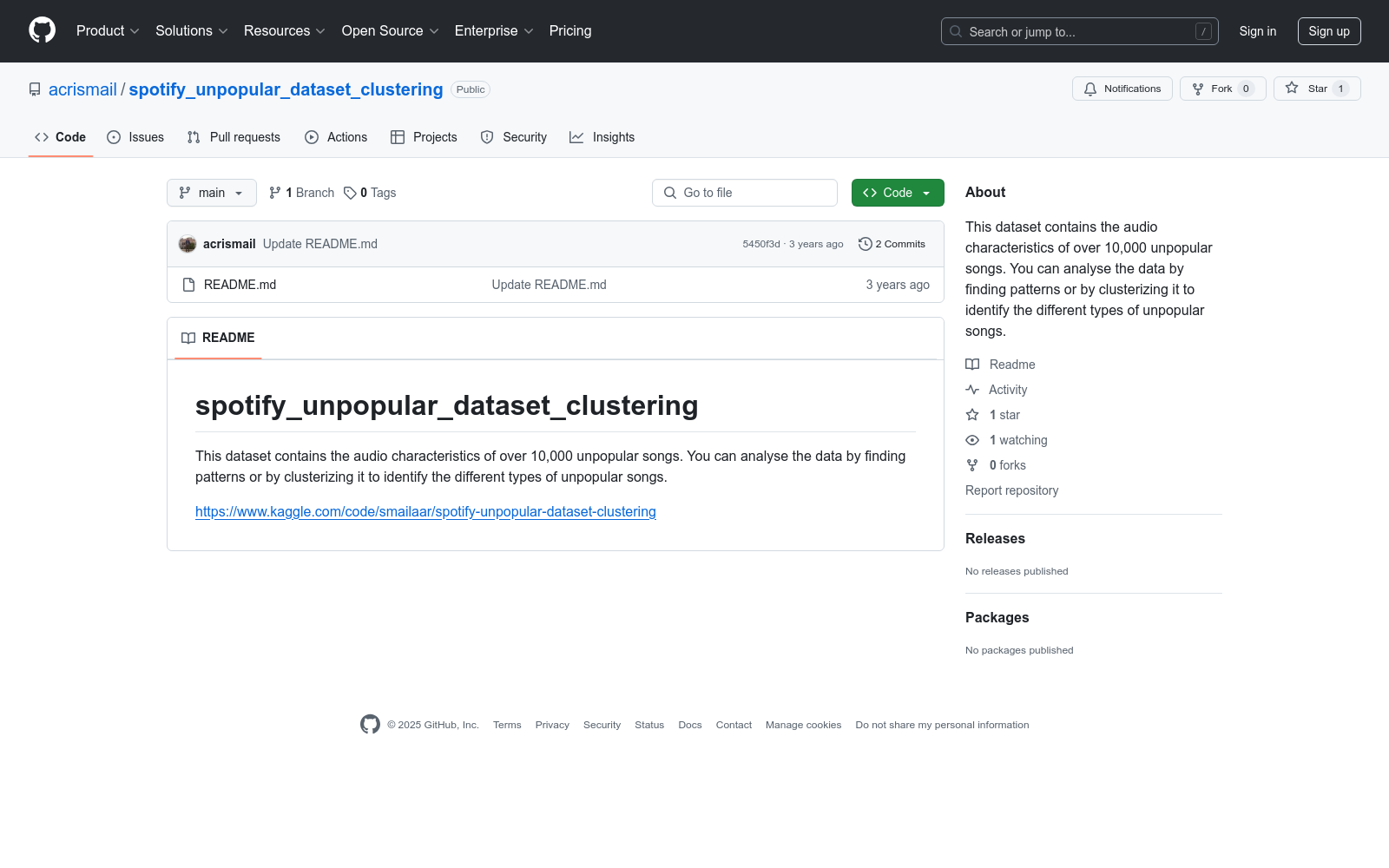Expand the Product menu

pos(108,31)
